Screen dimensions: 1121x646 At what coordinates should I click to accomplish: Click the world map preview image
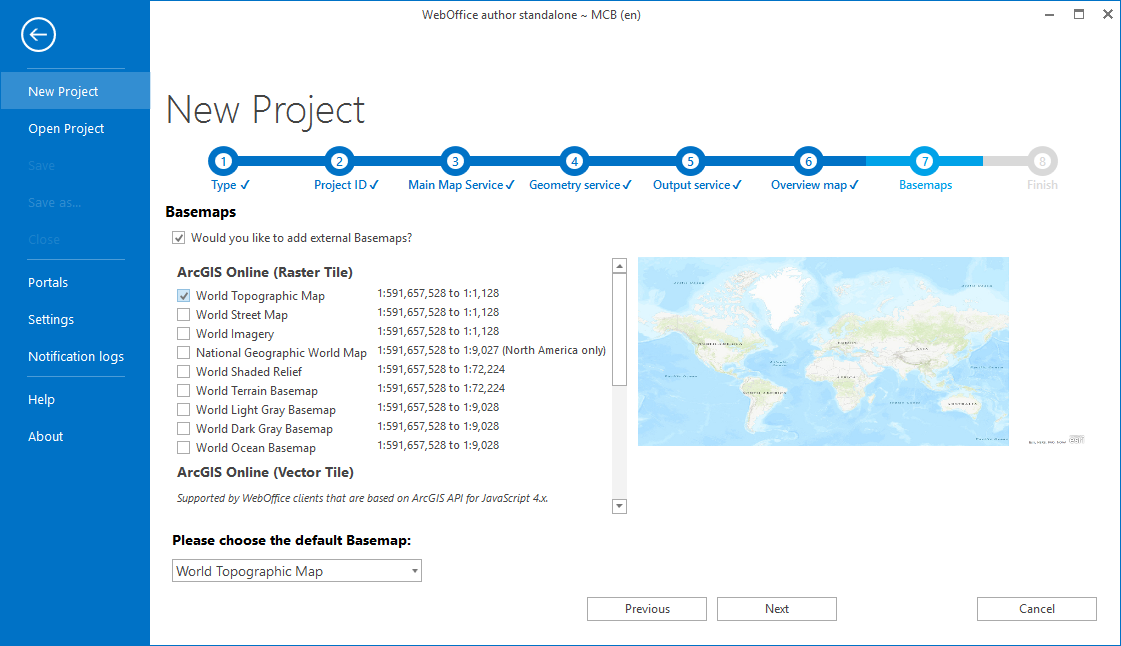(x=822, y=351)
